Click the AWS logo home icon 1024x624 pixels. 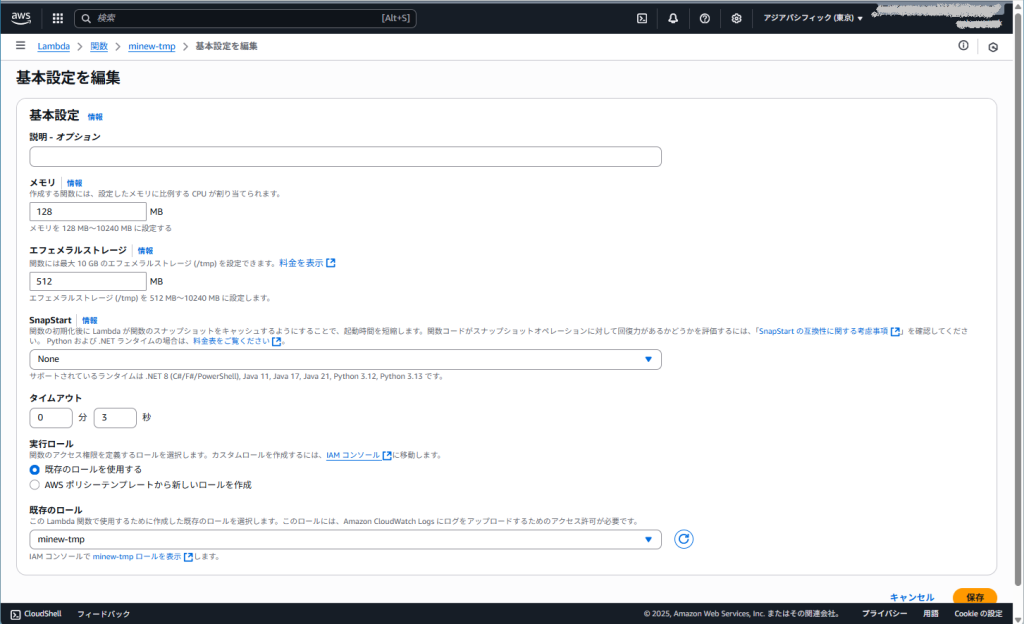click(22, 18)
